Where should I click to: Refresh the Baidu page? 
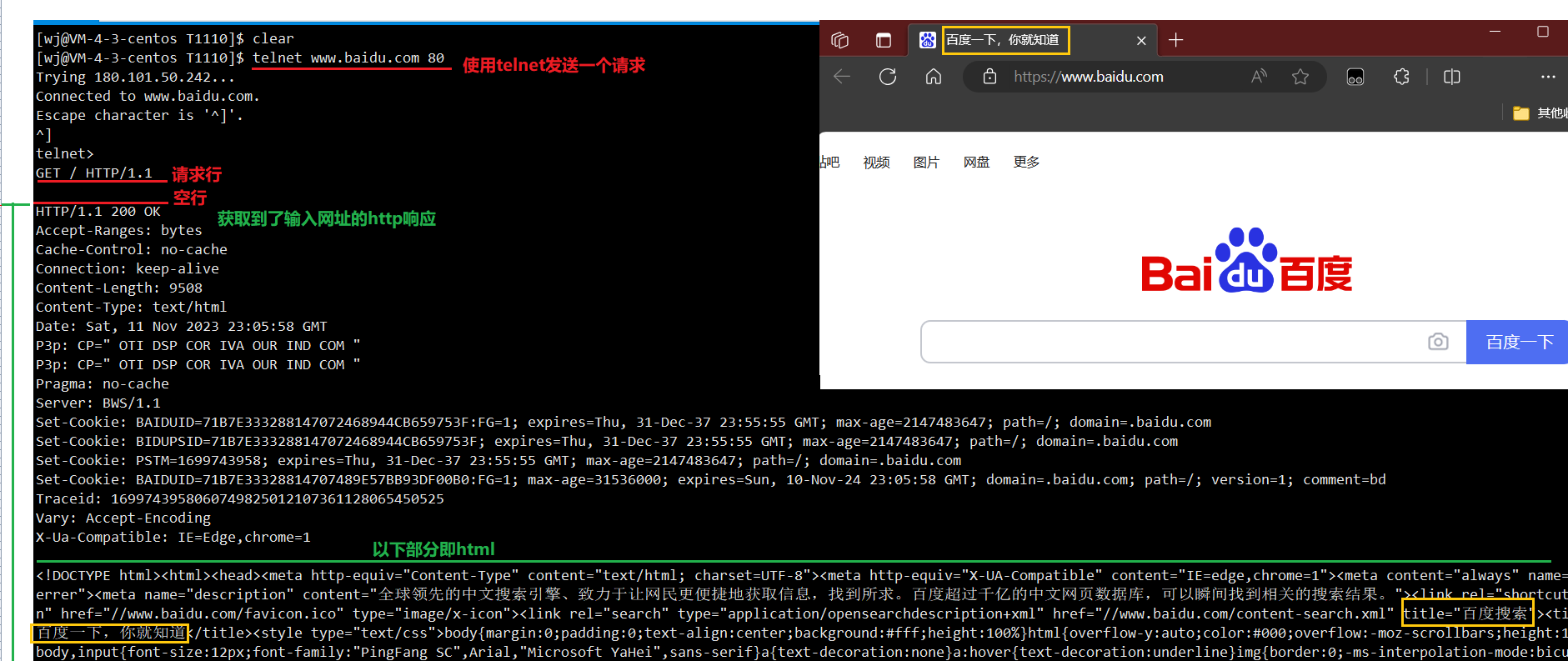coord(888,77)
